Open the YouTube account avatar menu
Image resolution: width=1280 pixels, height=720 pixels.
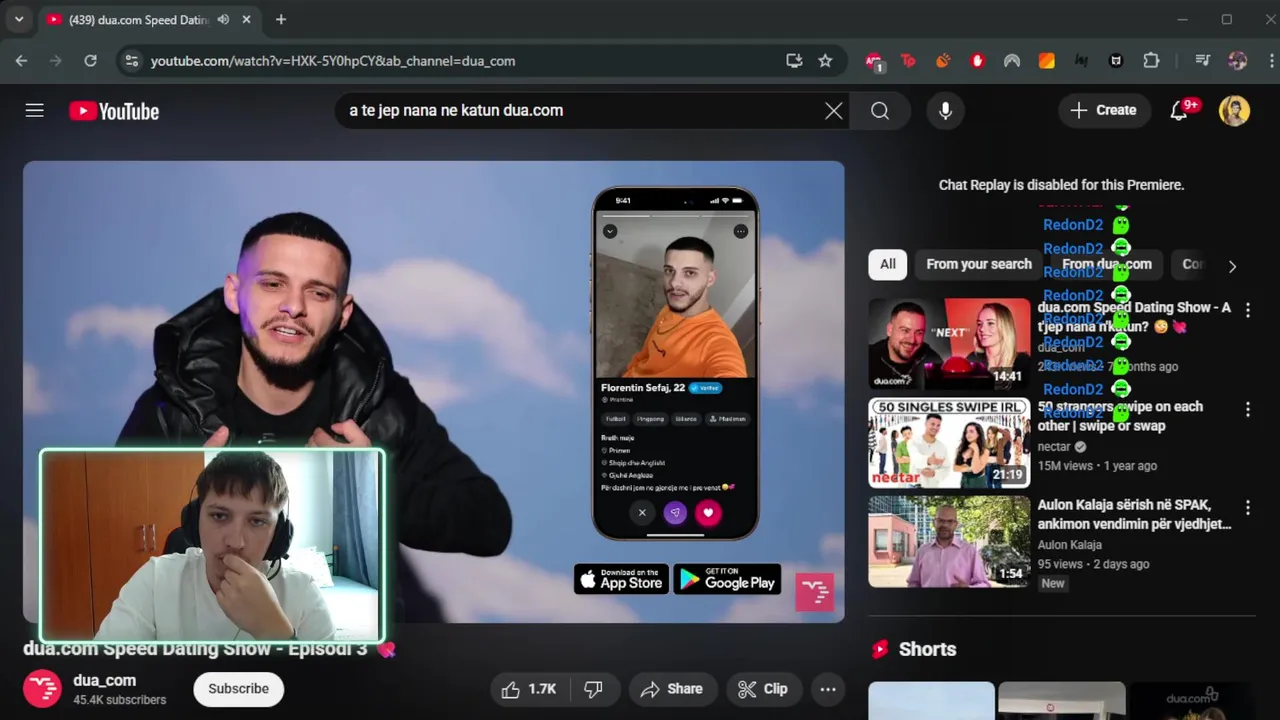[1235, 111]
